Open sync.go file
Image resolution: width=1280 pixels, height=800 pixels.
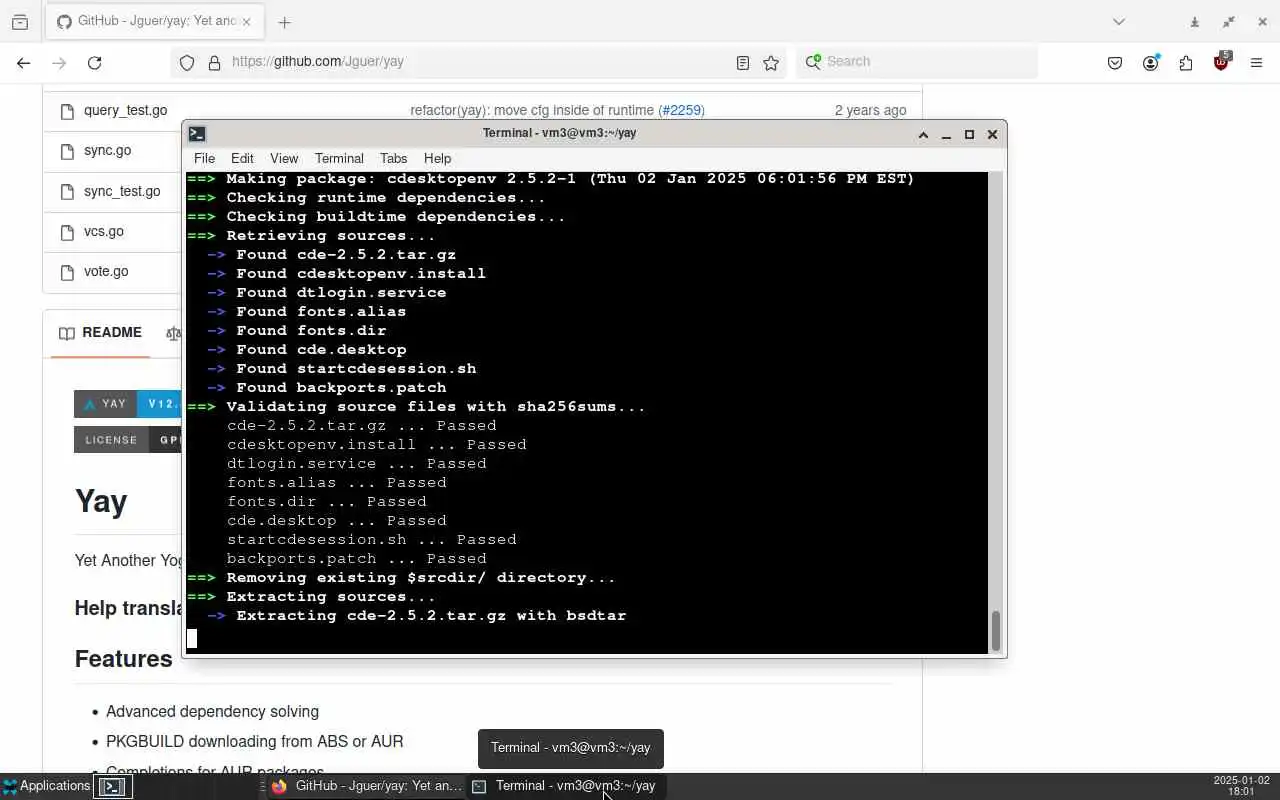[x=107, y=150]
